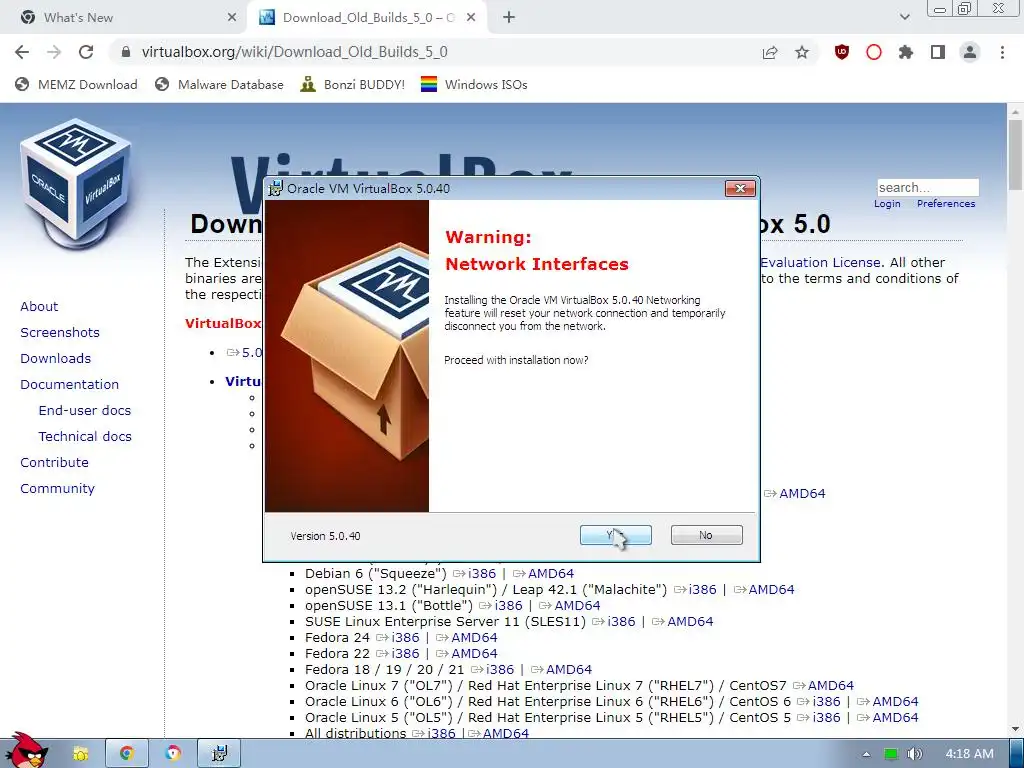The width and height of the screenshot is (1024, 768).
Task: Click the browser forward arrow
Action: click(54, 52)
